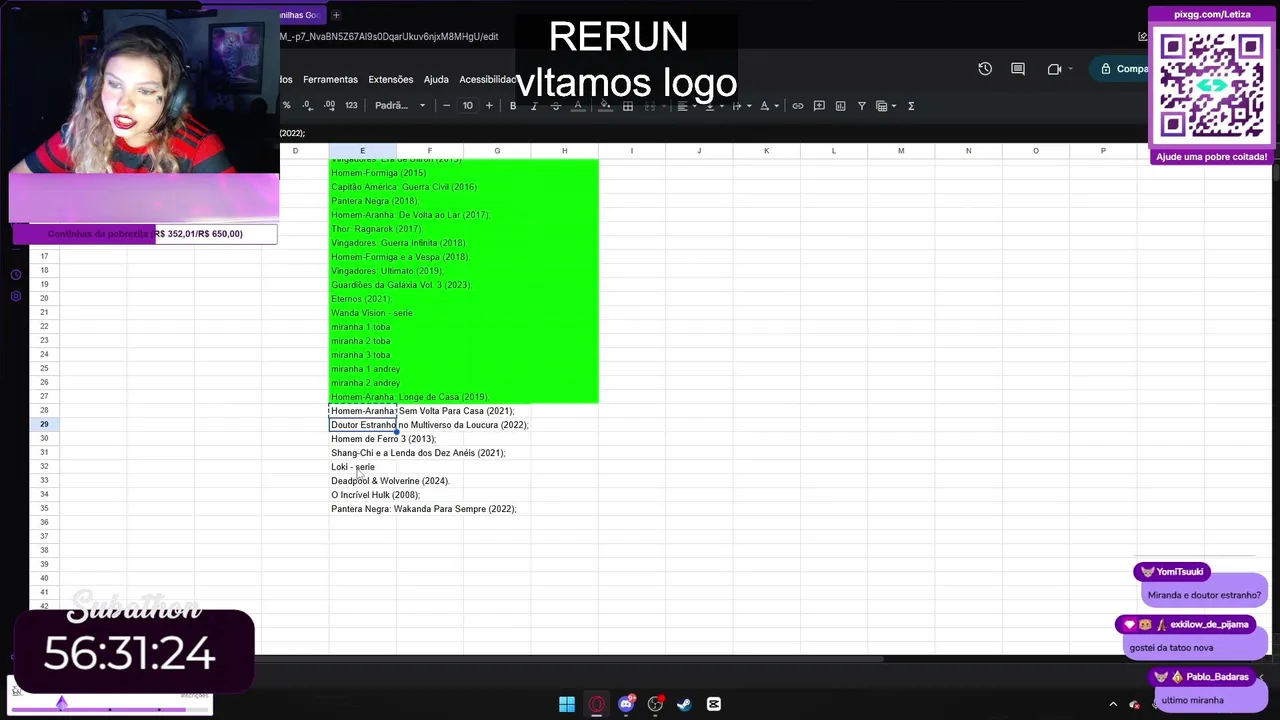The image size is (1280, 720).
Task: Select cell 'Deadpool & Wolverine (2024)'
Action: point(390,481)
